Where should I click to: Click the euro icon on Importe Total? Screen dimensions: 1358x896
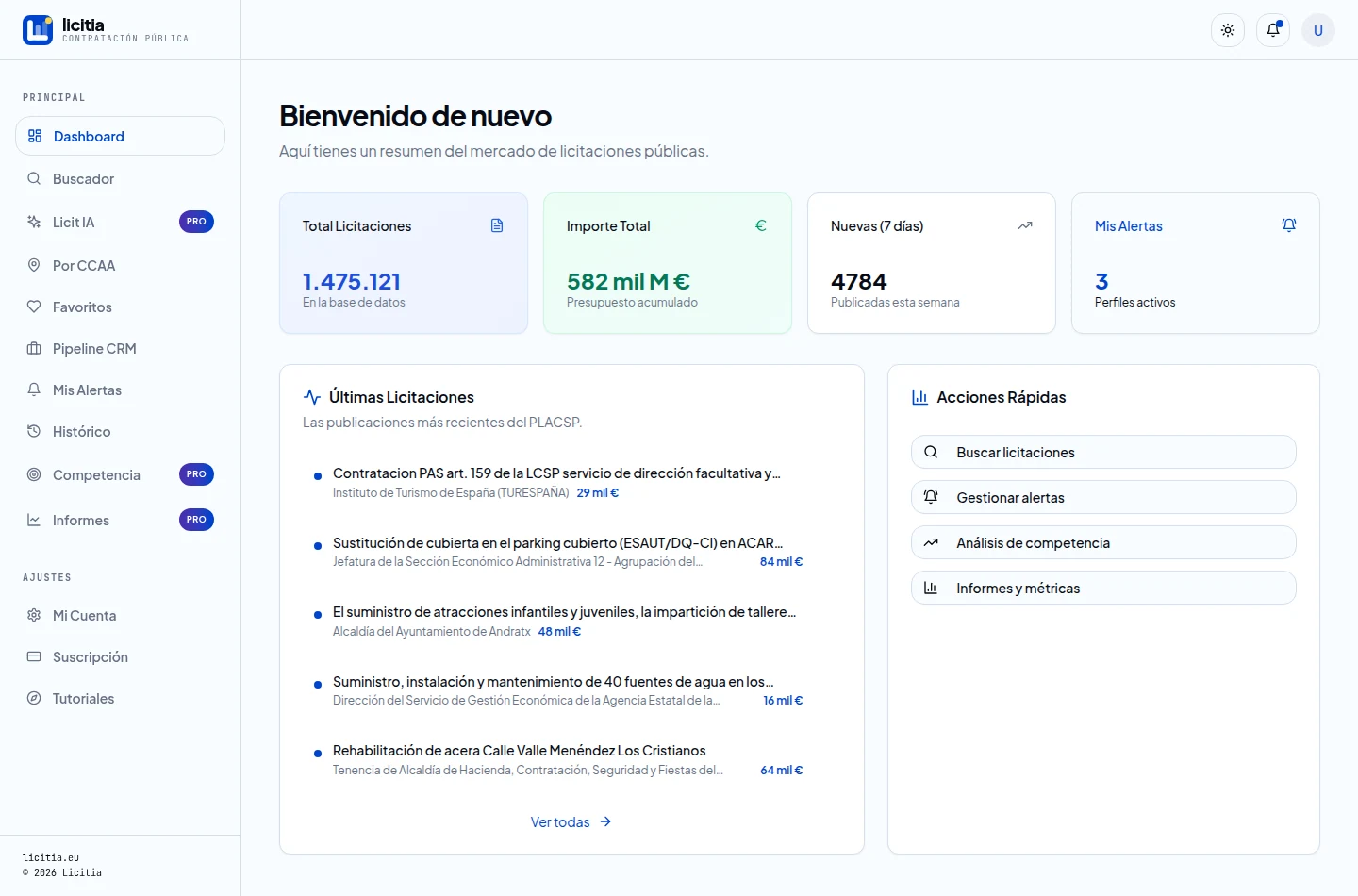pyautogui.click(x=761, y=225)
